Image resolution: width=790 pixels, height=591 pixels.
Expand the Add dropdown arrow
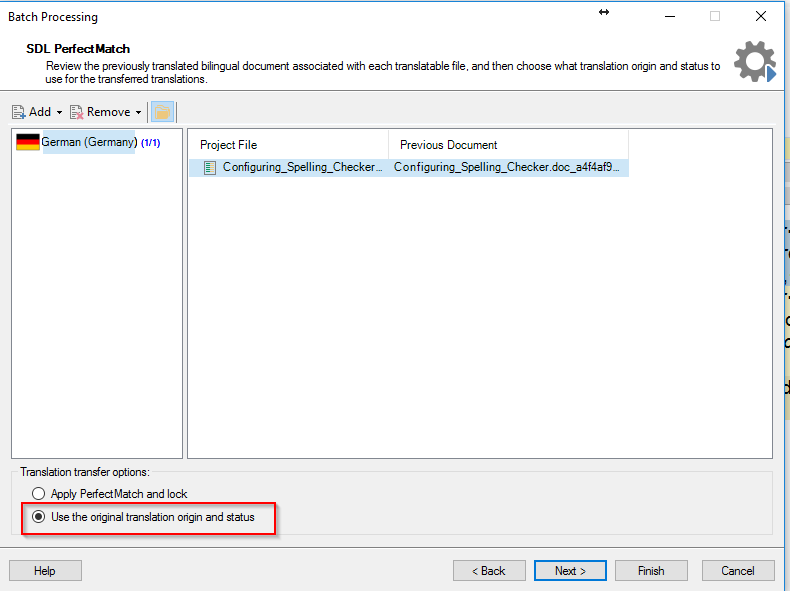[59, 112]
